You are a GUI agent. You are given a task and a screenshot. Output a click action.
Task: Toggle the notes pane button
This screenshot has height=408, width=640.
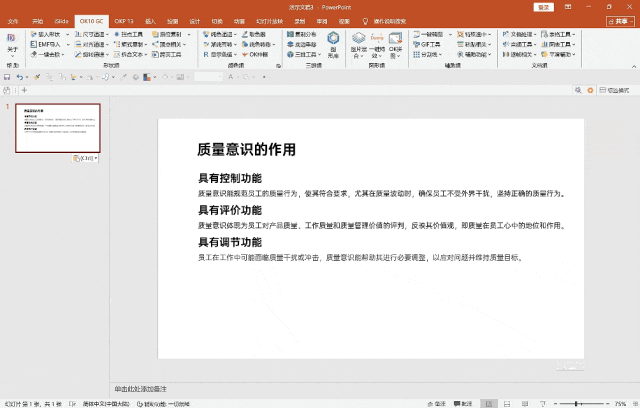(437, 404)
